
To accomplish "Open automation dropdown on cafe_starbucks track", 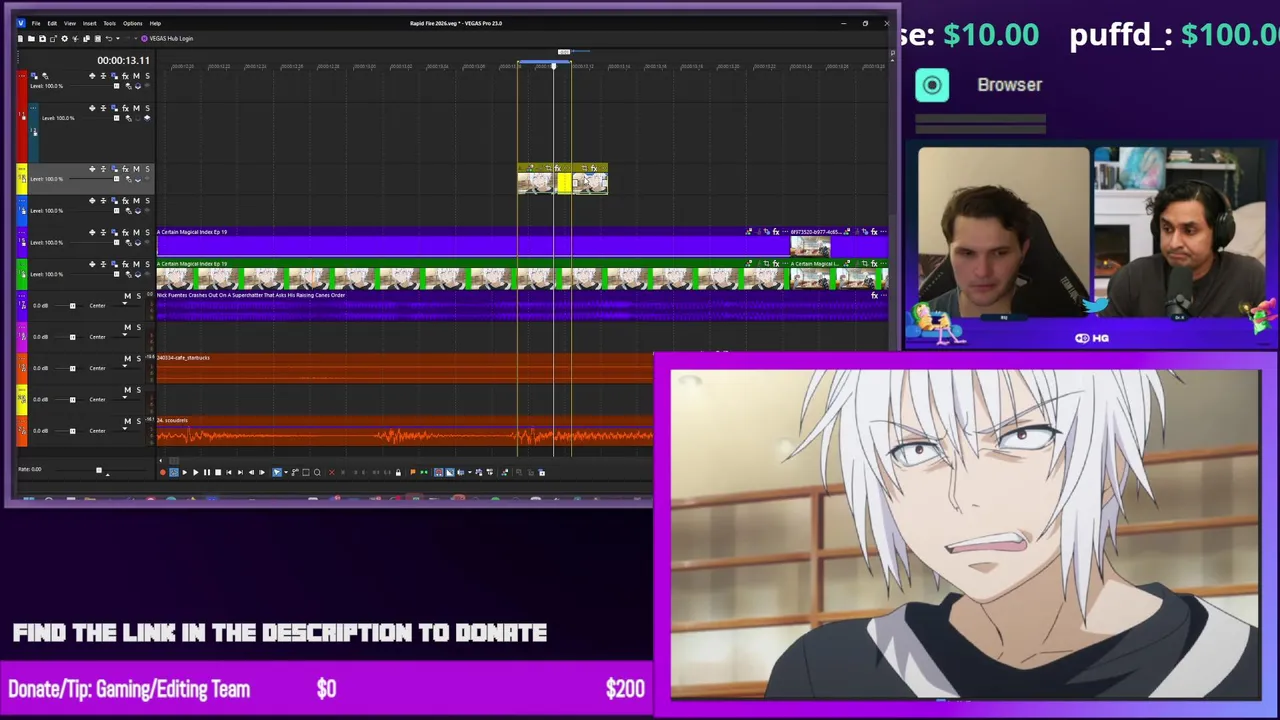I will [x=125, y=366].
